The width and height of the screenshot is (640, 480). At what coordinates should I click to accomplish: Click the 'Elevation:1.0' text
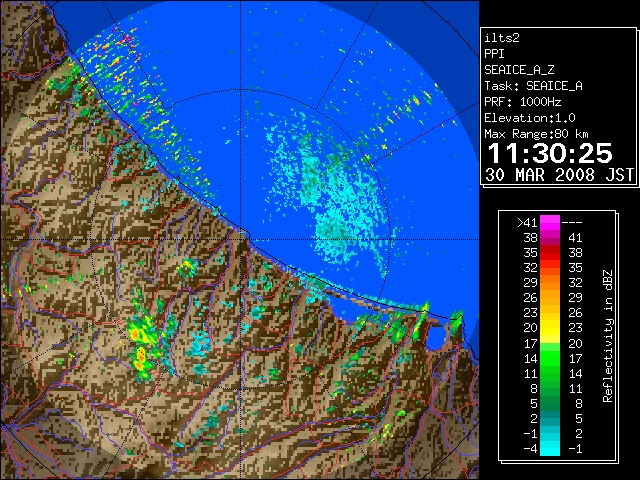tap(530, 118)
